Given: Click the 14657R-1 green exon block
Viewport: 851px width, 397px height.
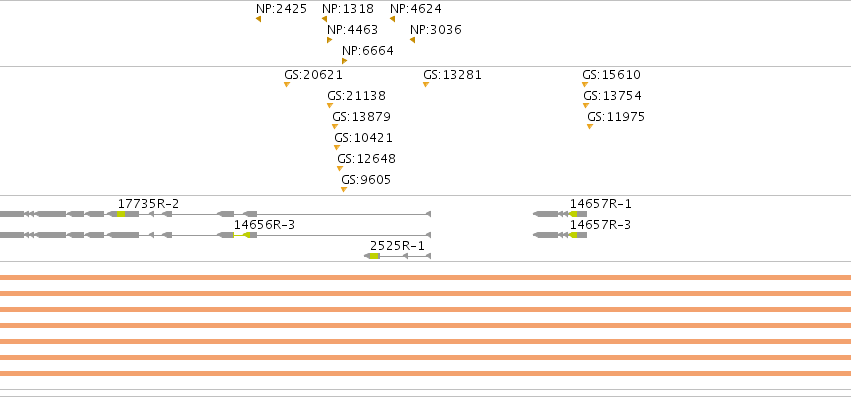Looking at the screenshot, I should click(x=573, y=214).
